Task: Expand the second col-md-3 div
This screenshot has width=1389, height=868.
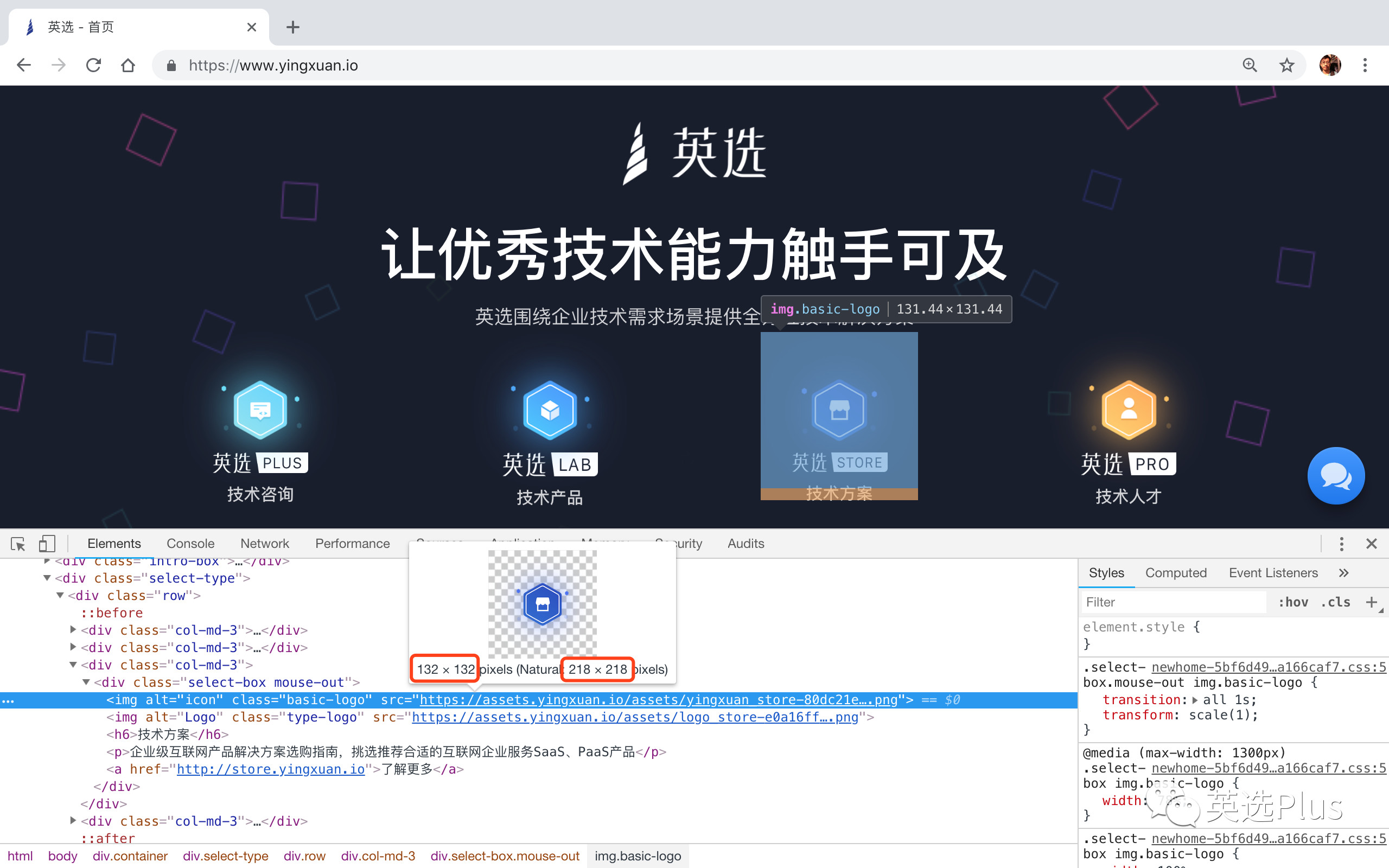Action: (x=73, y=647)
